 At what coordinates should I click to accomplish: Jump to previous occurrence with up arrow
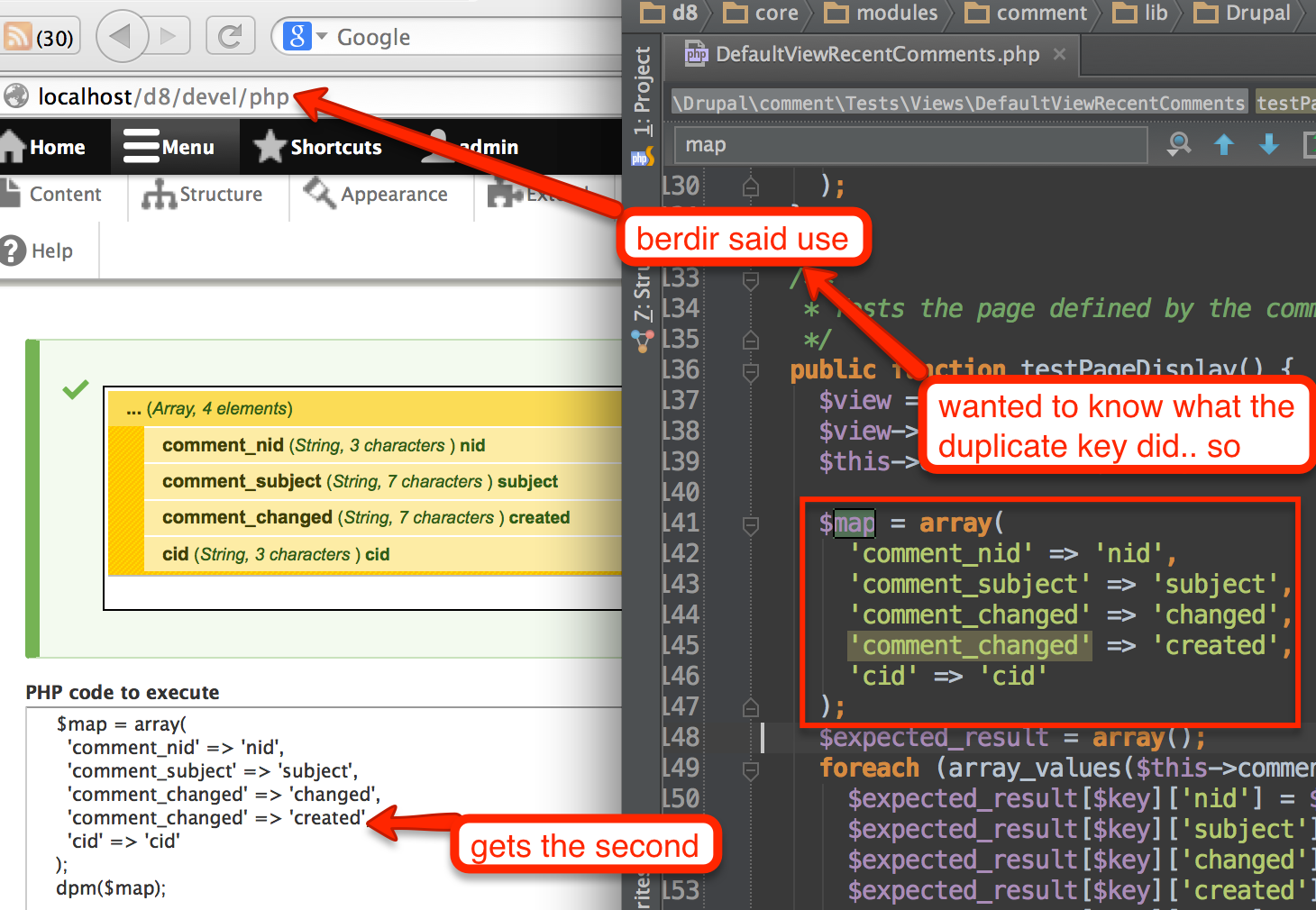point(1224,144)
